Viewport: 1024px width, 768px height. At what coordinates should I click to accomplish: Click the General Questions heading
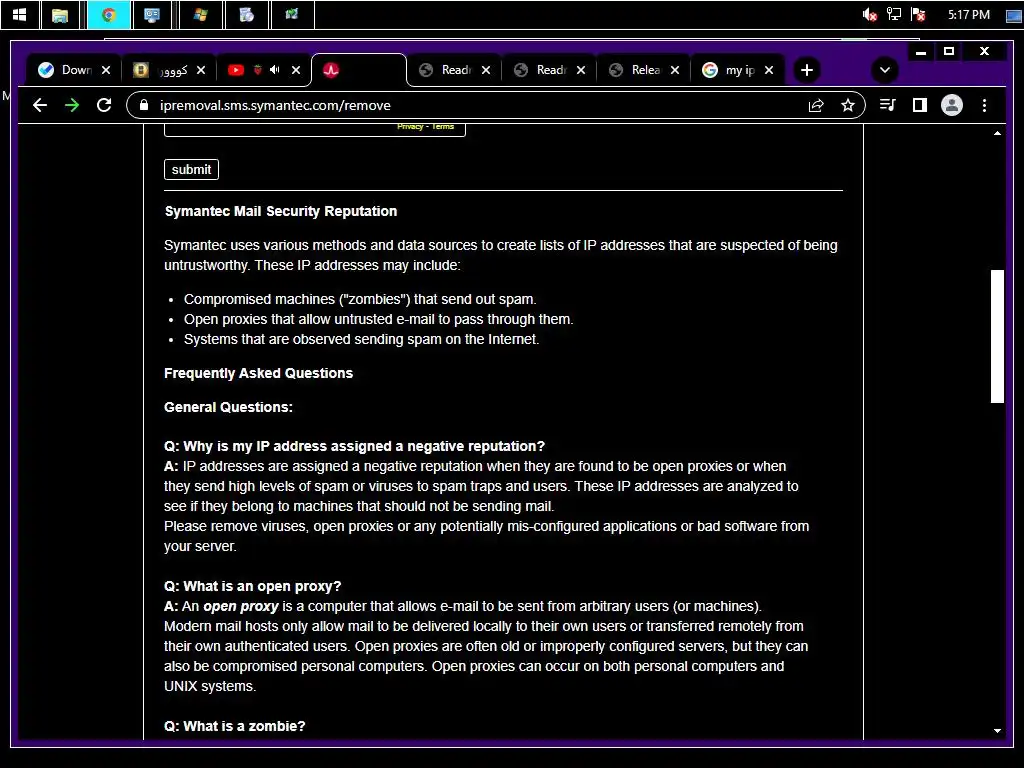[229, 407]
